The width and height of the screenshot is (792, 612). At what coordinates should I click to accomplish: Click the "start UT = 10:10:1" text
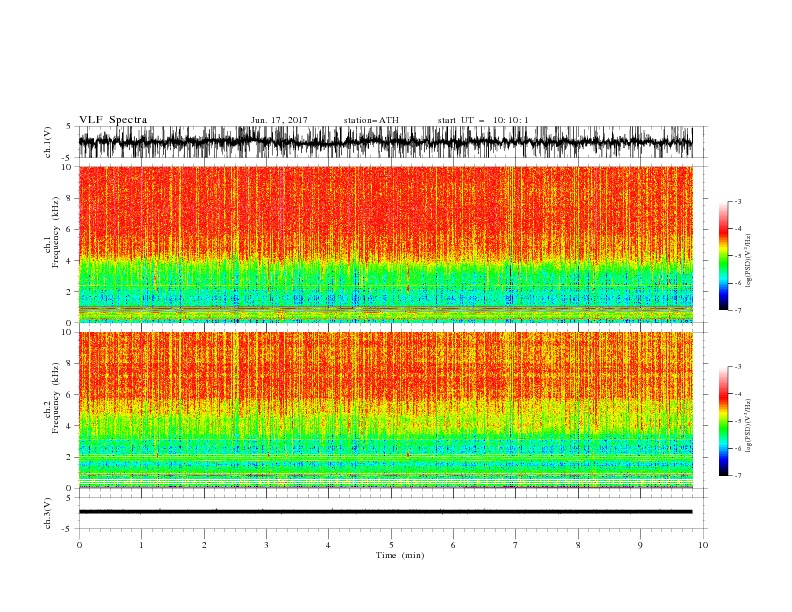coord(483,120)
